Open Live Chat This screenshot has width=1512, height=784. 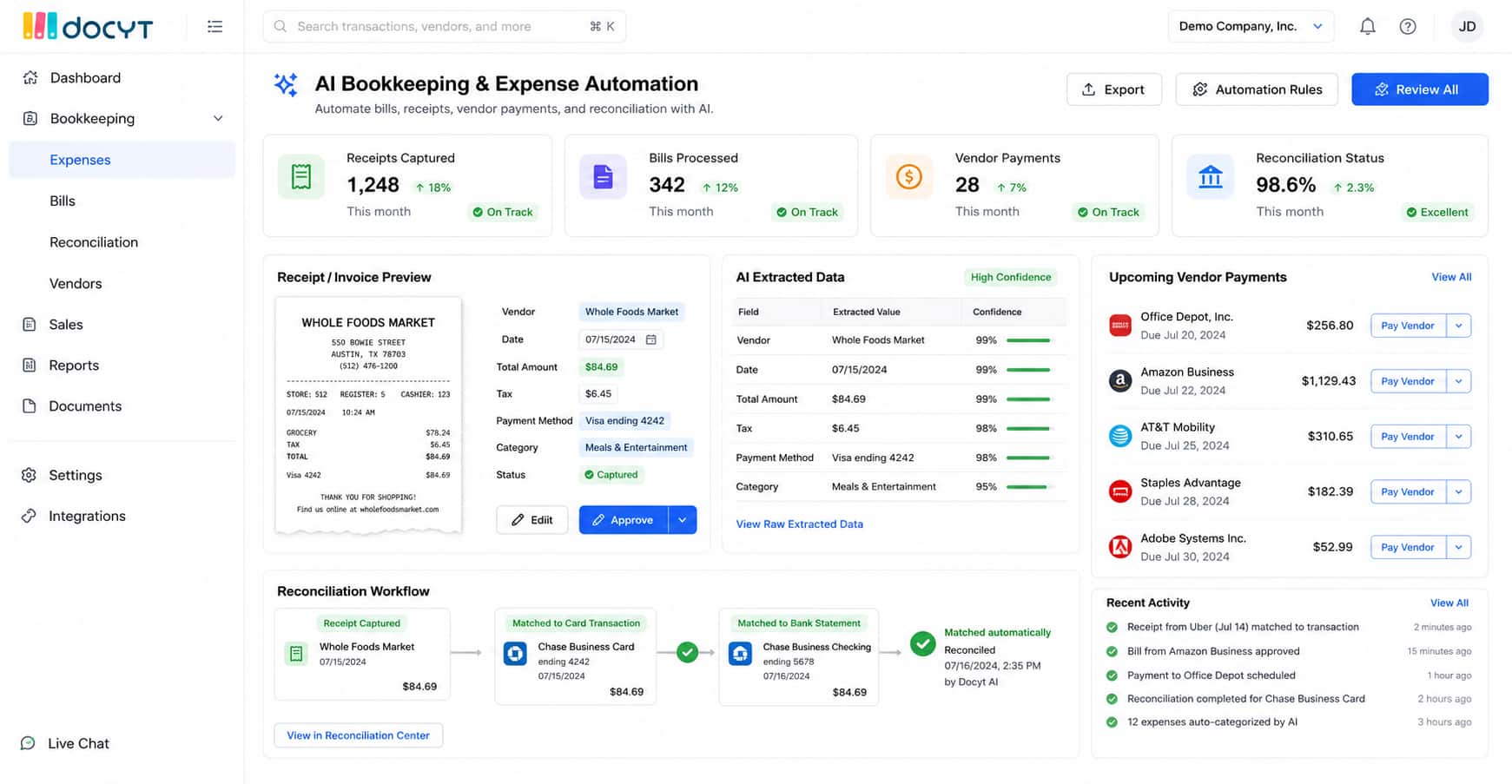65,743
